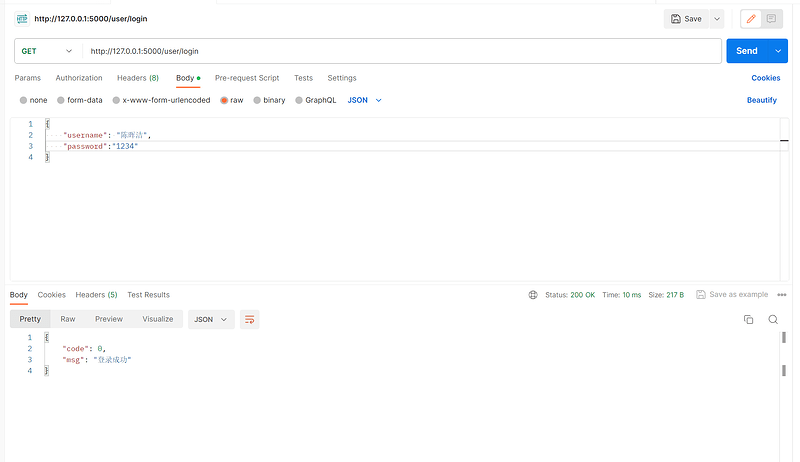Switch to the Params tab
This screenshot has width=800, height=462.
(28, 78)
